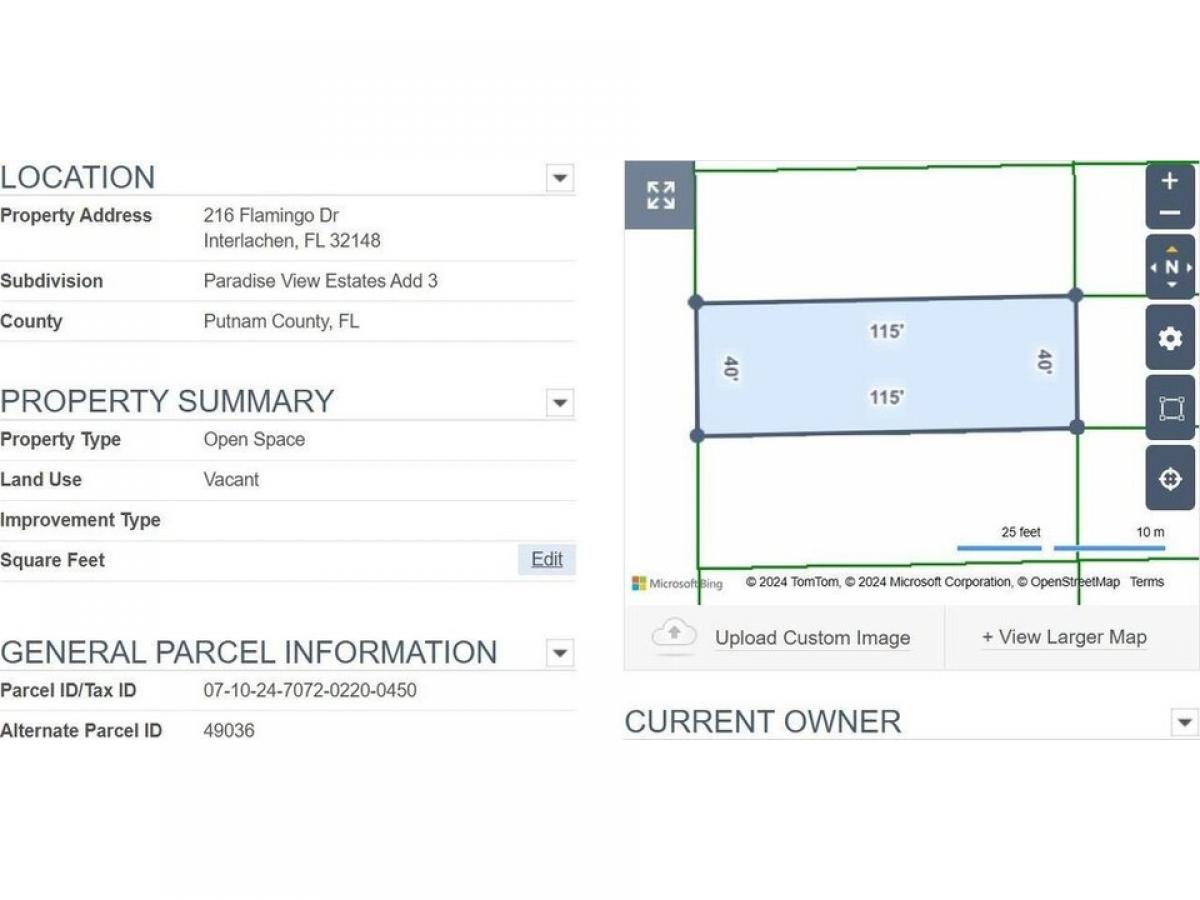Expand the Current Owner section arrow

click(x=1184, y=722)
